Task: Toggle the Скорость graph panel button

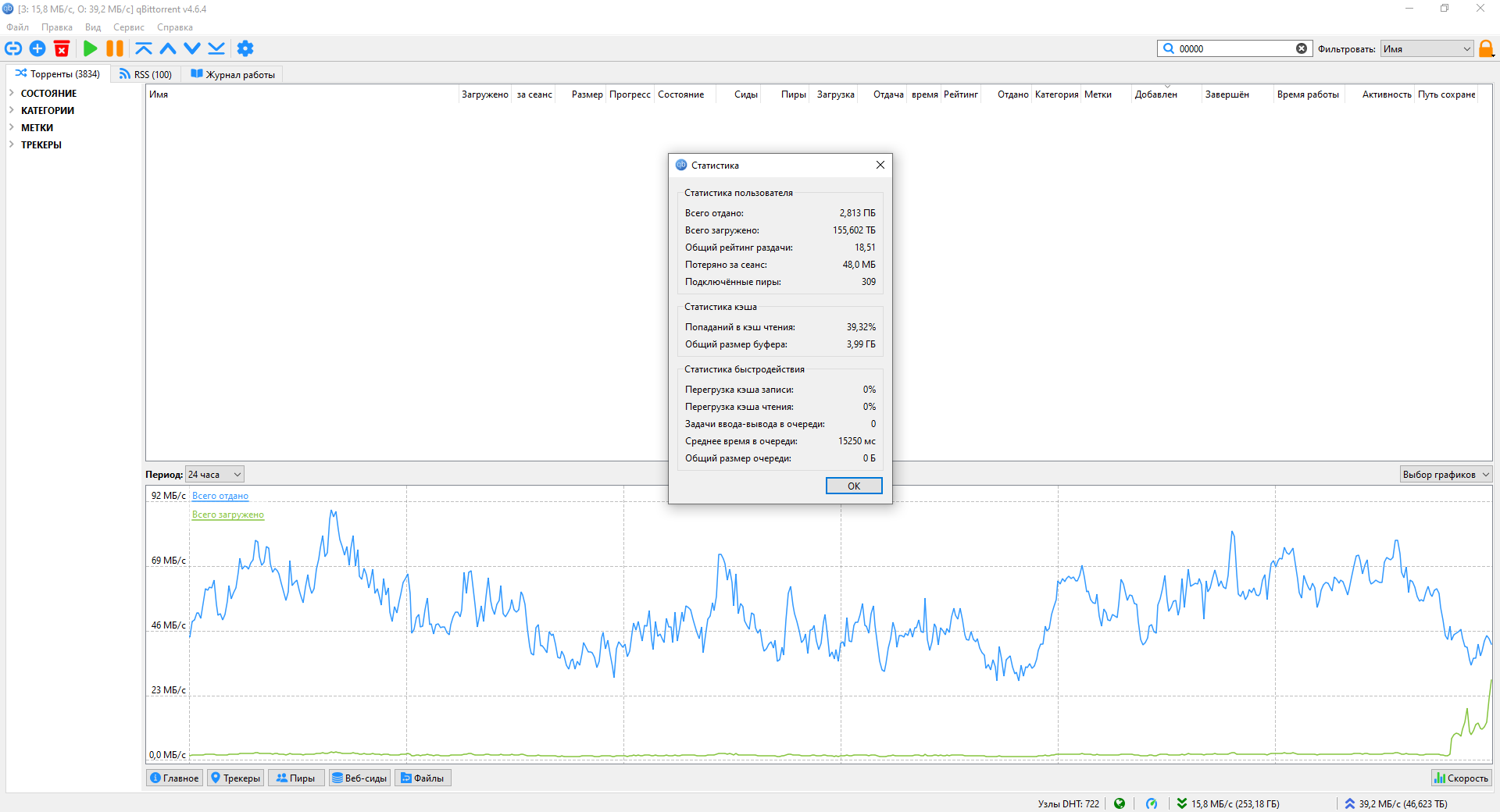Action: tap(1461, 778)
